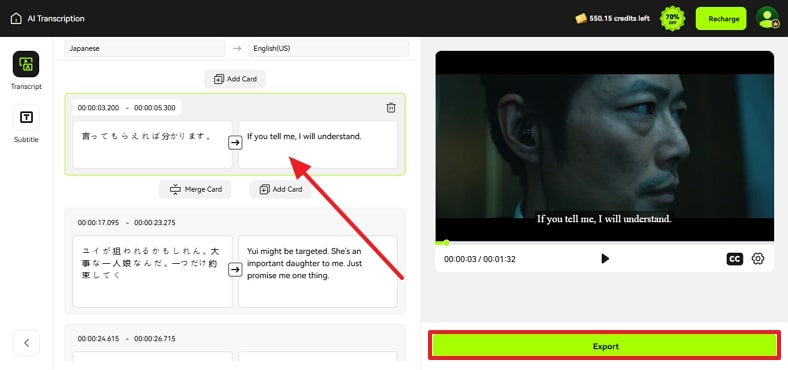Delete the 00:00:03.200 card with trash icon
The image size is (788, 370).
coord(391,108)
